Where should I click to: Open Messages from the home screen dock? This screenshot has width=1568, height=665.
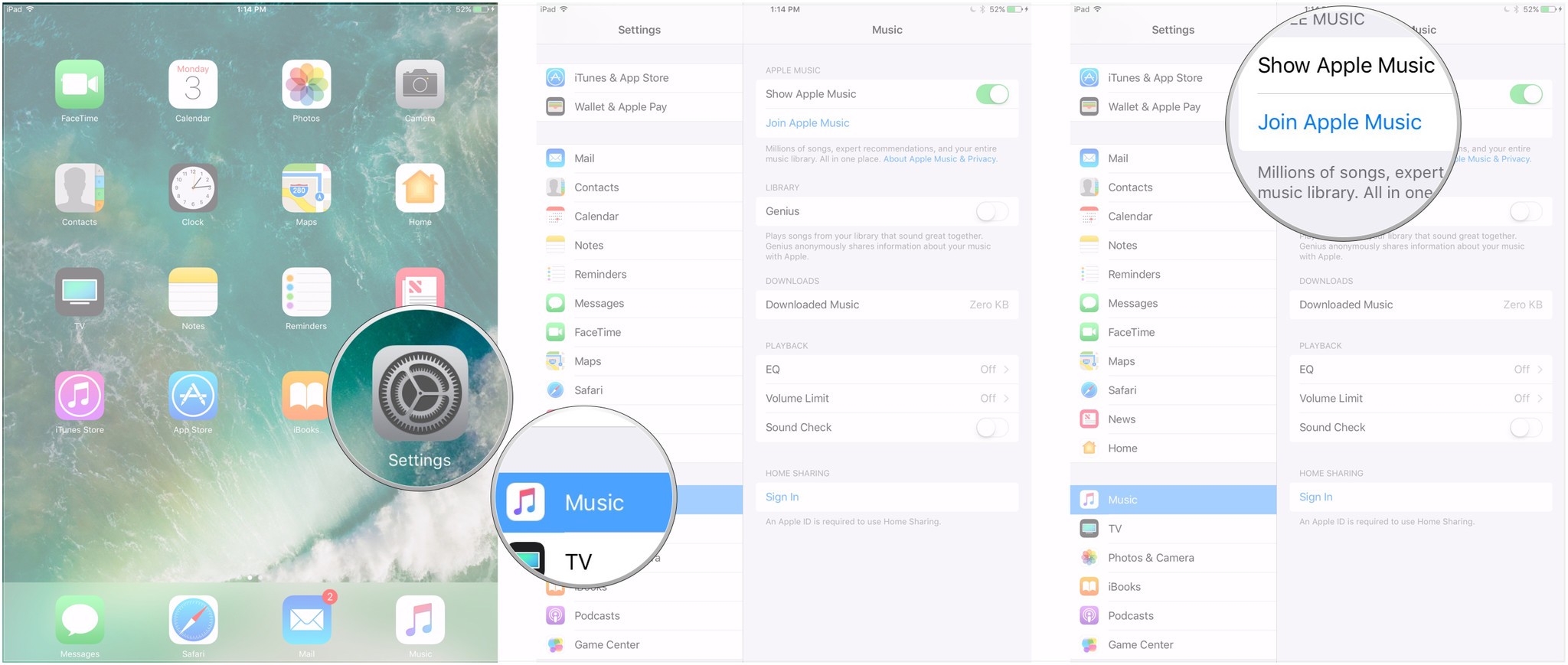(80, 620)
